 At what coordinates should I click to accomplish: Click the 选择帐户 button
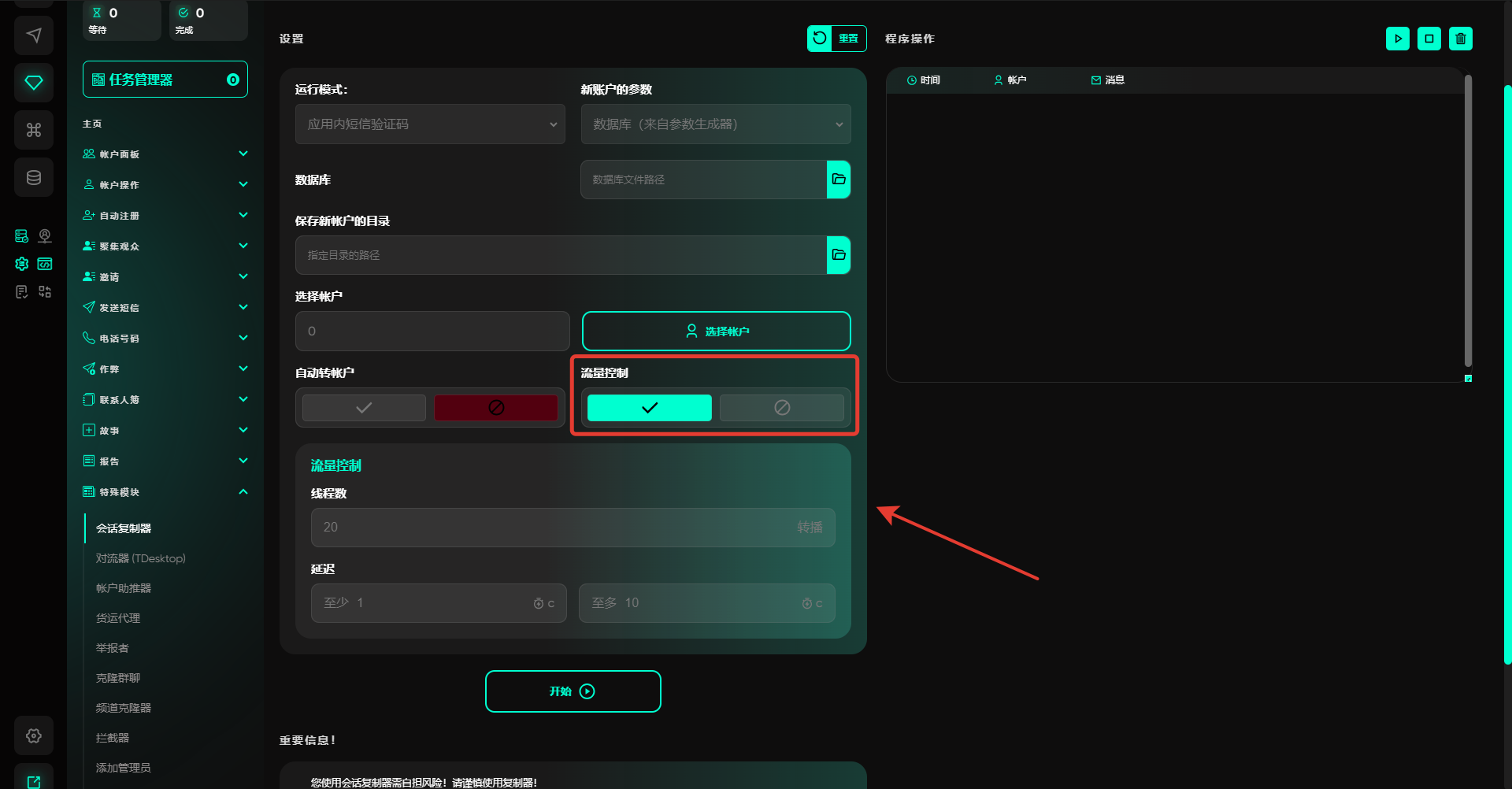(716, 332)
